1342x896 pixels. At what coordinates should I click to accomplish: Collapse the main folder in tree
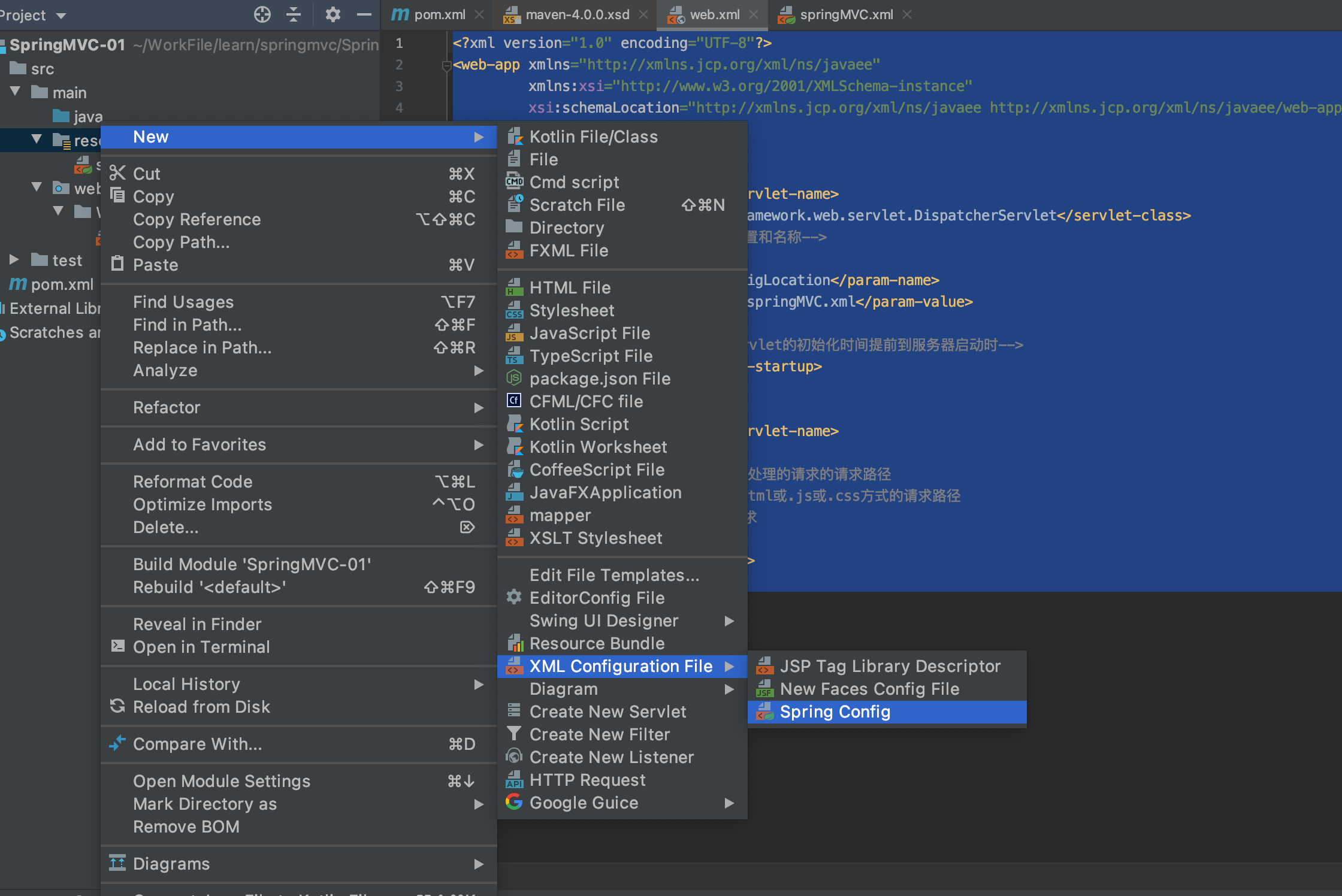(16, 92)
